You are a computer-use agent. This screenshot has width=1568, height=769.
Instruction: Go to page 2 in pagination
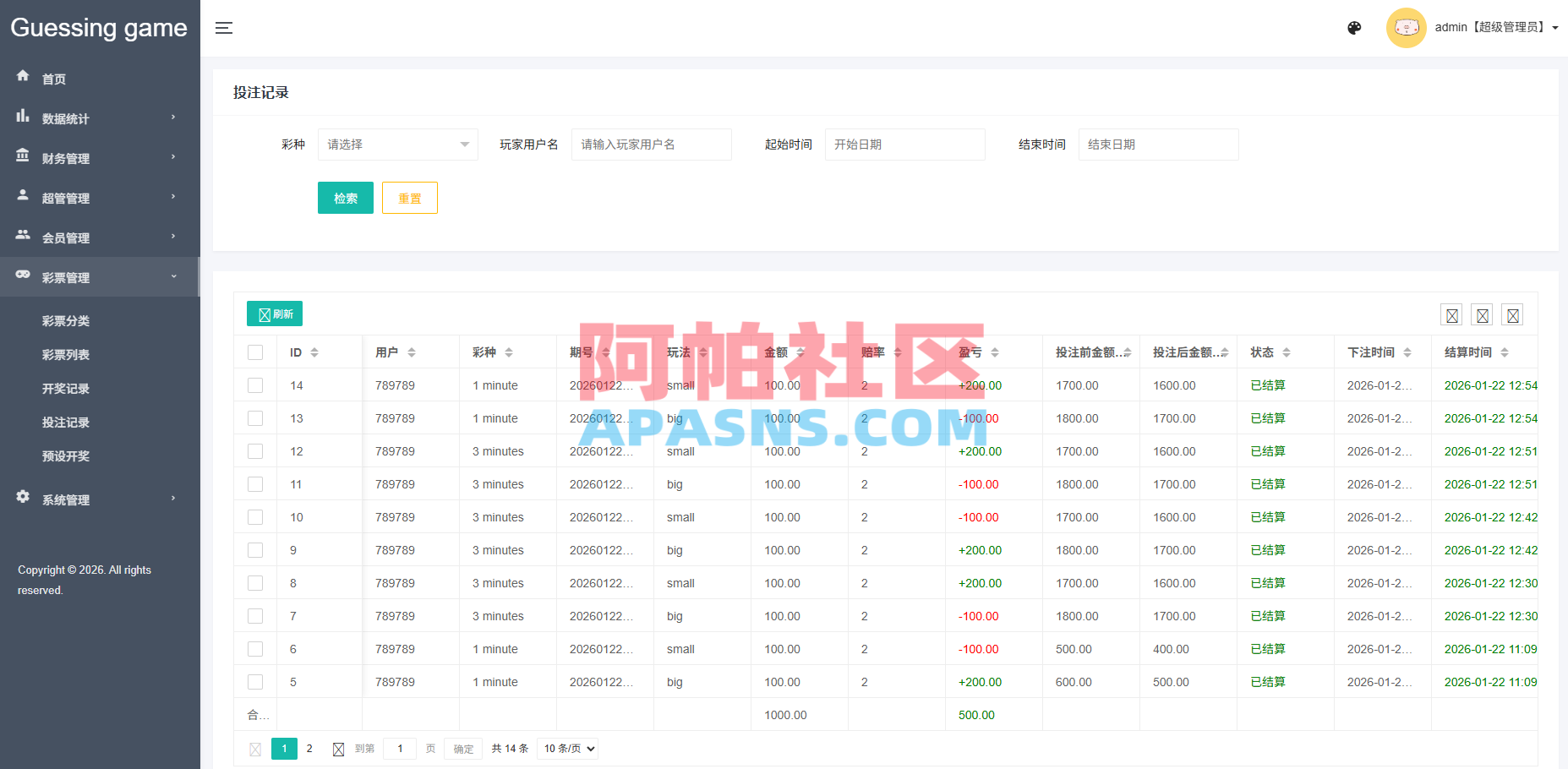309,749
